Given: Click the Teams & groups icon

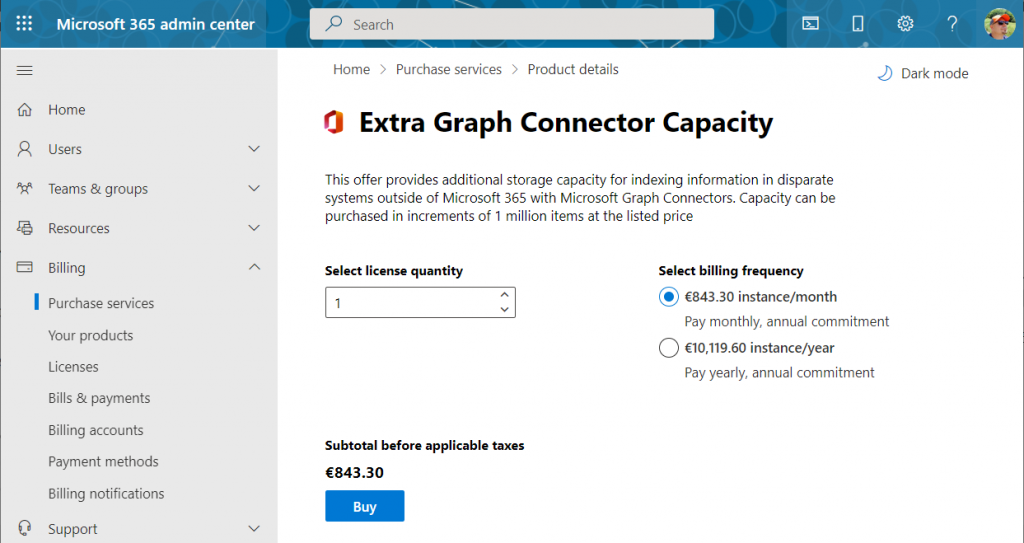Looking at the screenshot, I should pos(25,189).
